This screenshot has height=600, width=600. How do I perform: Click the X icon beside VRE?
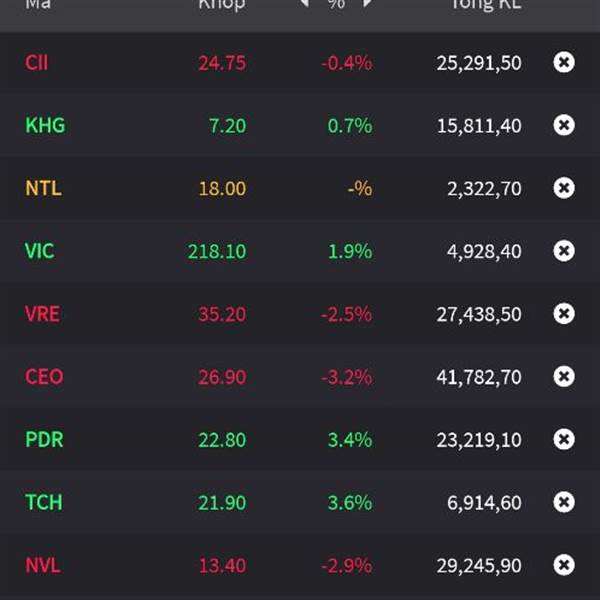(x=564, y=314)
